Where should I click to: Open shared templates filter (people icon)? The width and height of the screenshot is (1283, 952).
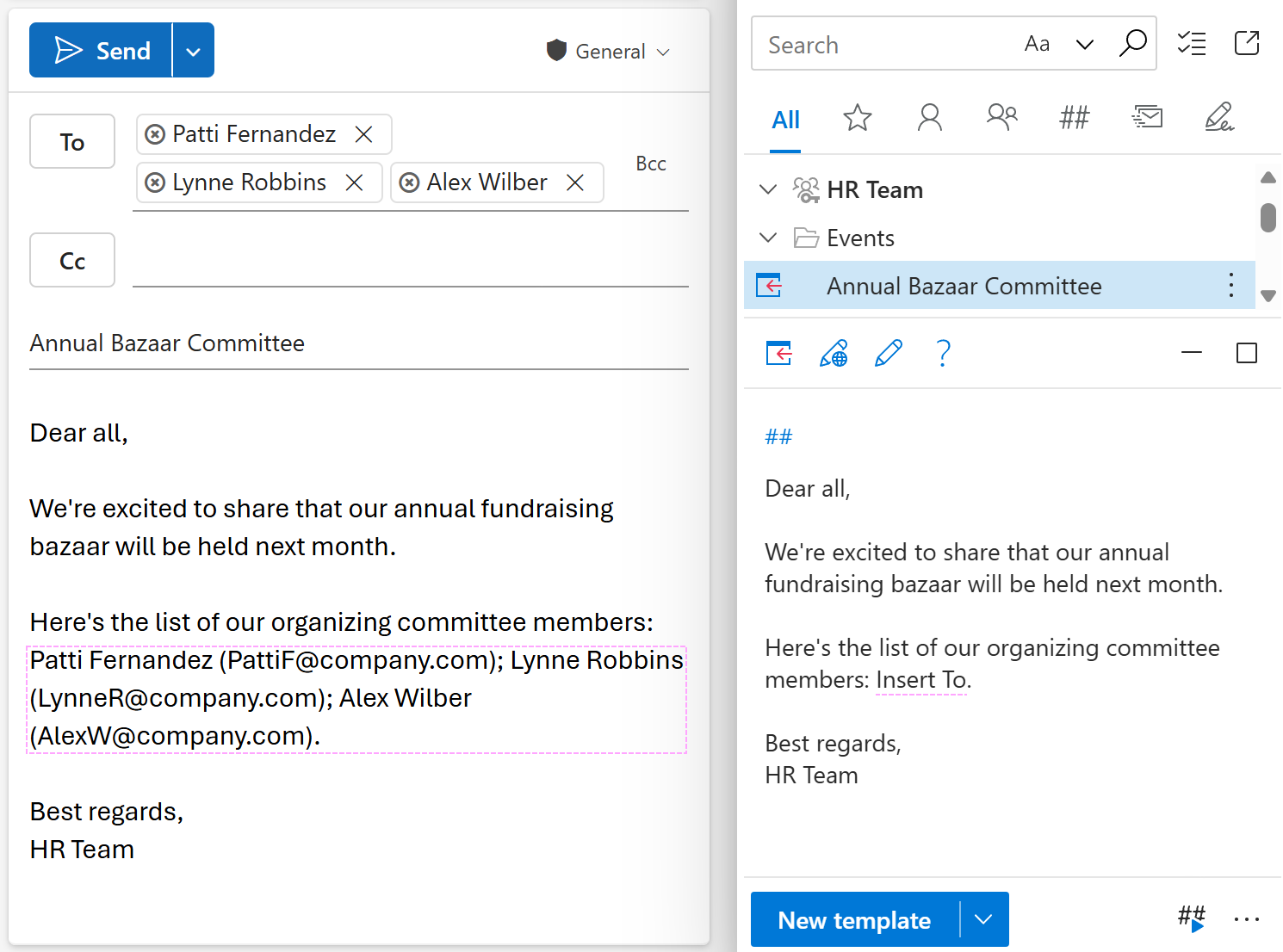tap(1001, 118)
